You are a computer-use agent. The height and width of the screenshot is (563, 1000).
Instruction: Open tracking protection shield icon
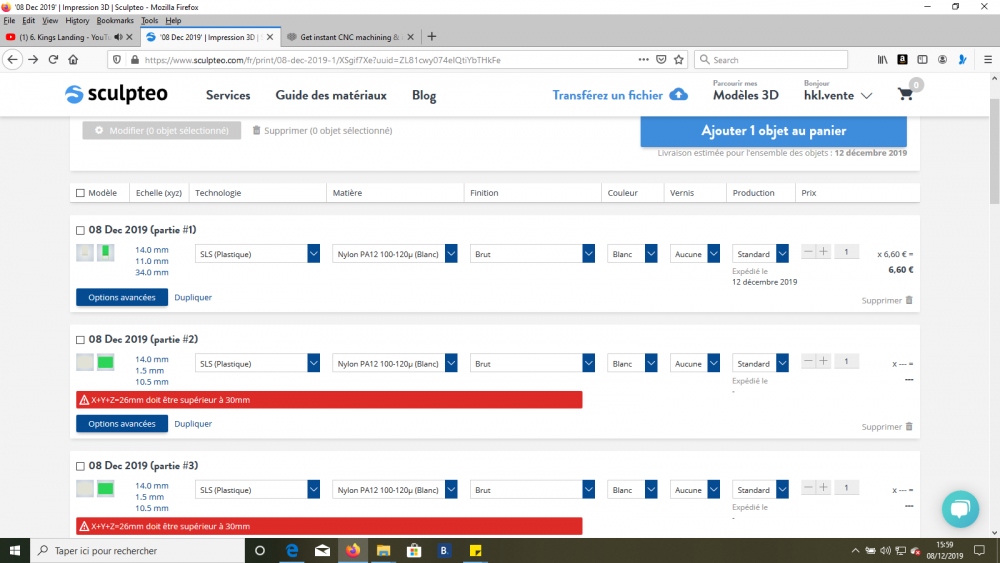(x=117, y=59)
